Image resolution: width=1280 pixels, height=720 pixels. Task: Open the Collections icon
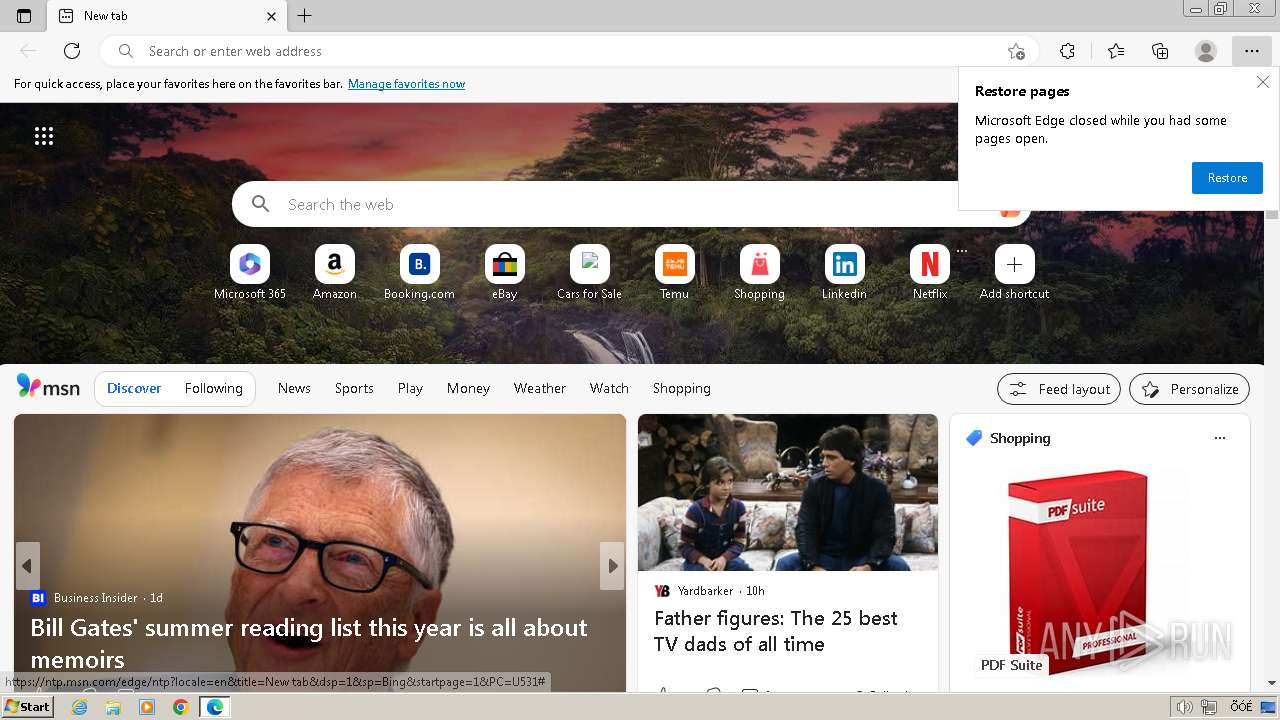tap(1160, 51)
